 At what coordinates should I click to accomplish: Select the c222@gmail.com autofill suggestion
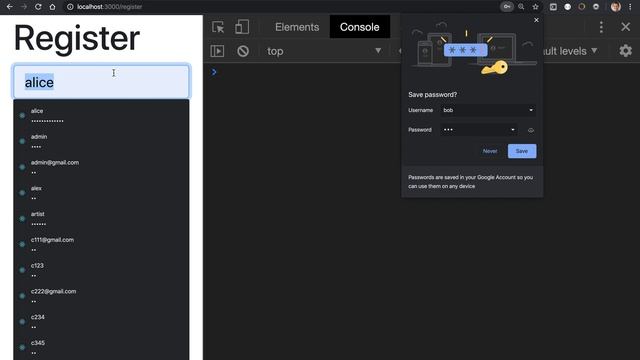click(101, 296)
